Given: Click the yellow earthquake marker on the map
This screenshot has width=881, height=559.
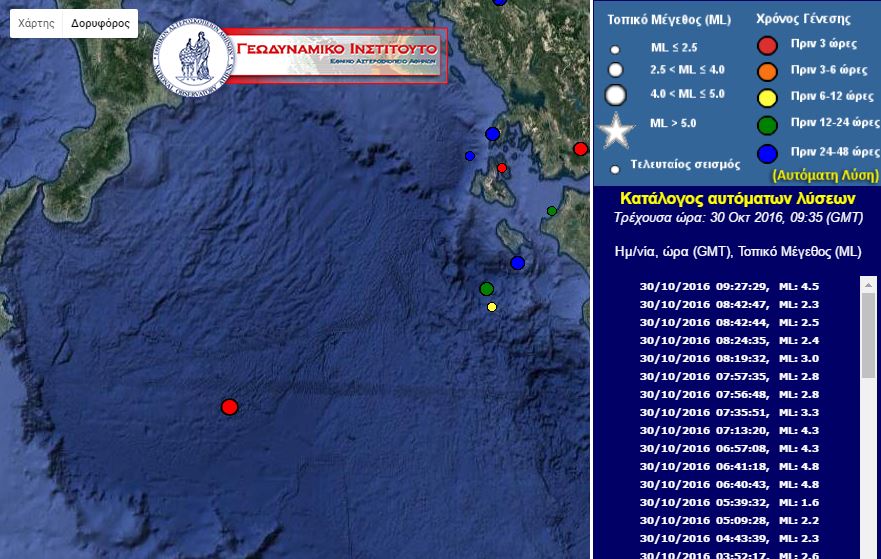Looking at the screenshot, I should point(492,307).
